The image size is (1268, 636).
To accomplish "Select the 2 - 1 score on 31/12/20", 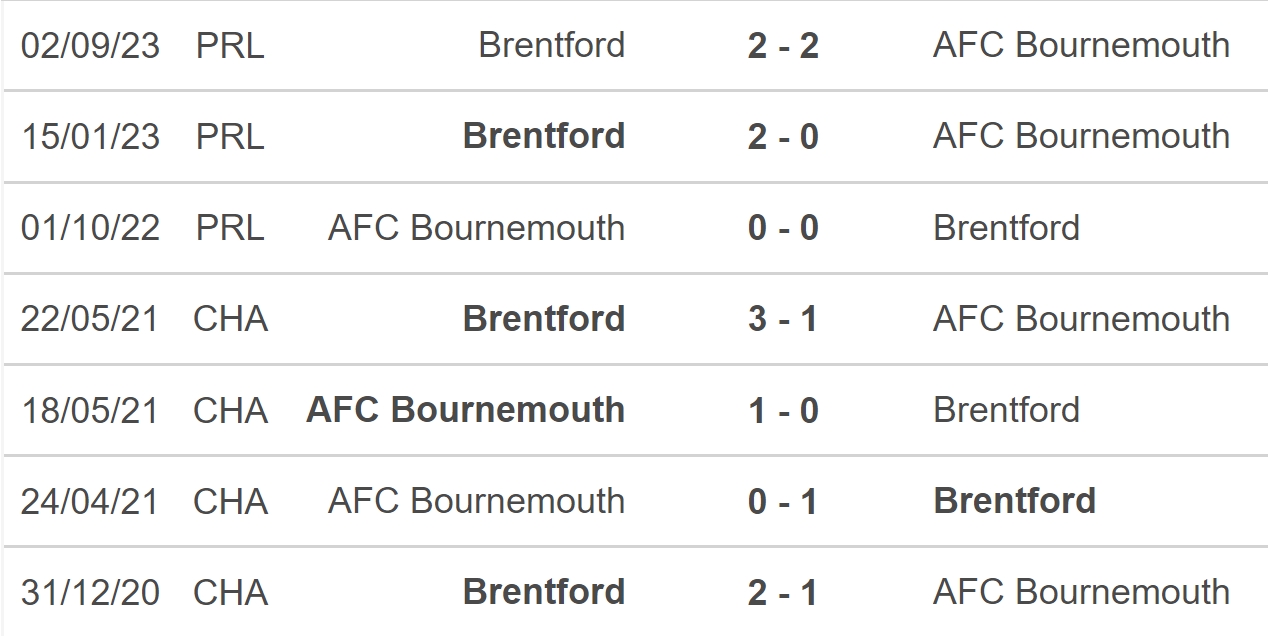I will point(783,592).
